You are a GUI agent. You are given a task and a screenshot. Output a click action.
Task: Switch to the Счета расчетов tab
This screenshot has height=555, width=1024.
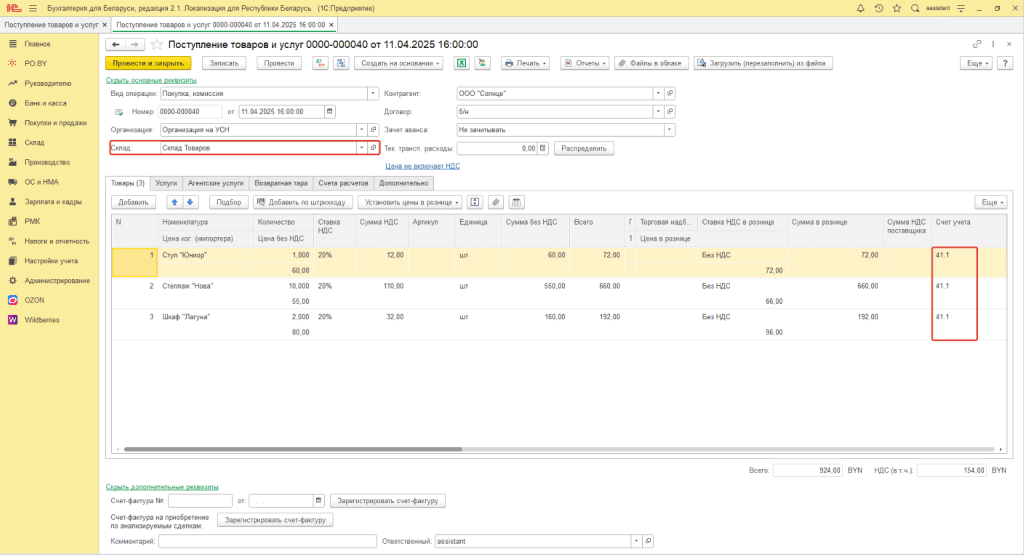click(344, 184)
